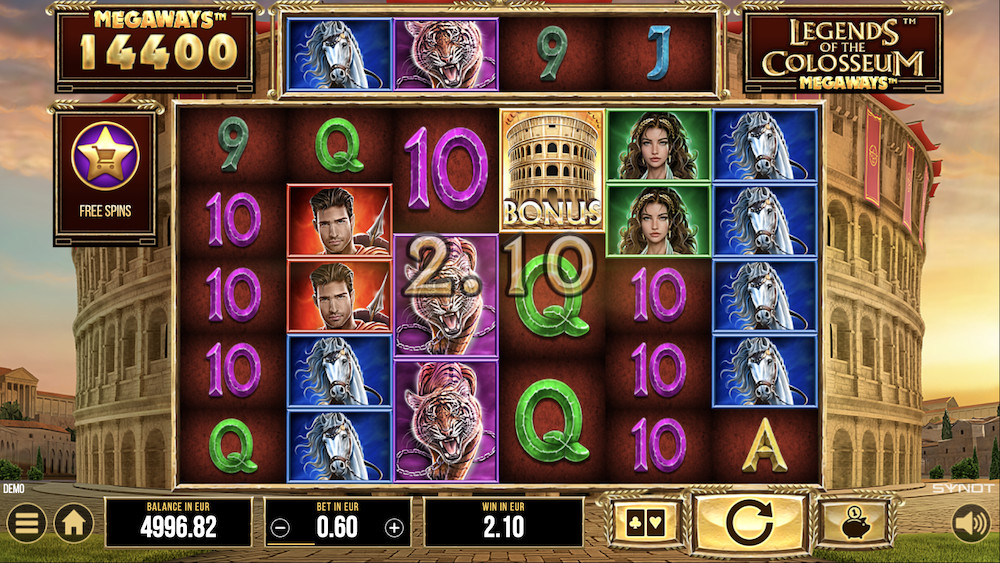The image size is (1000, 563).
Task: Spin the reels with the circular arrow
Action: 750,523
